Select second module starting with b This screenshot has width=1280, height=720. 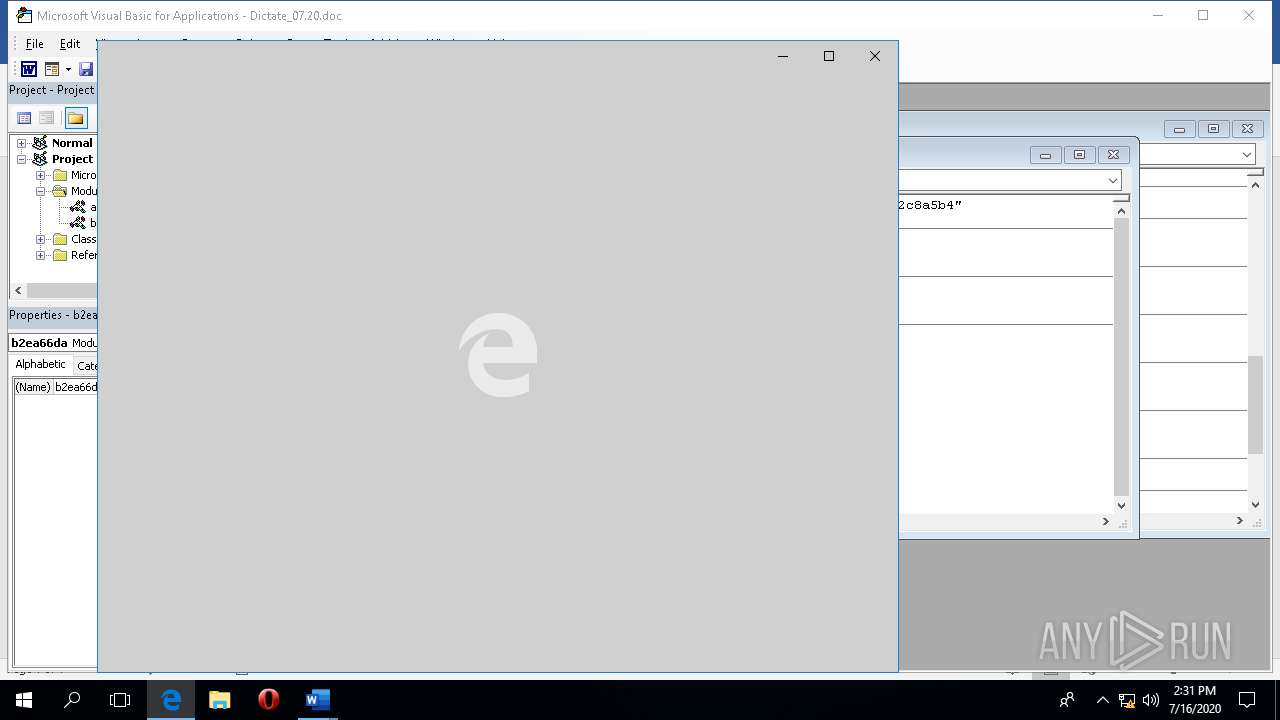click(x=84, y=223)
